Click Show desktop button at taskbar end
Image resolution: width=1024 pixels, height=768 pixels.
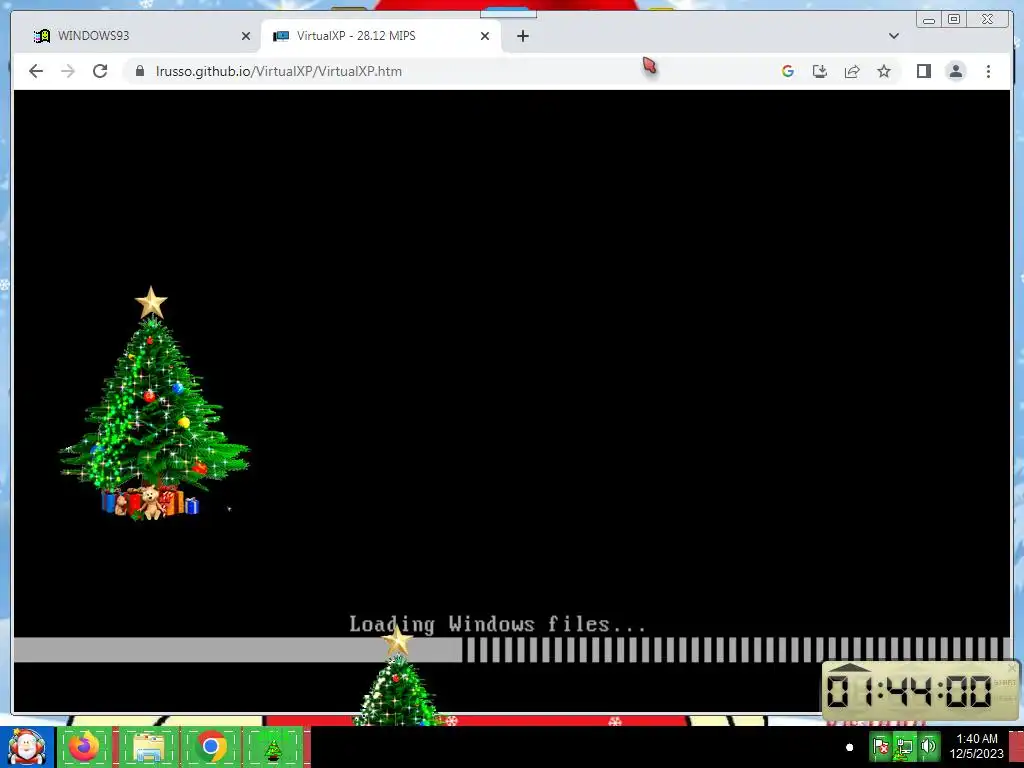click(1017, 747)
